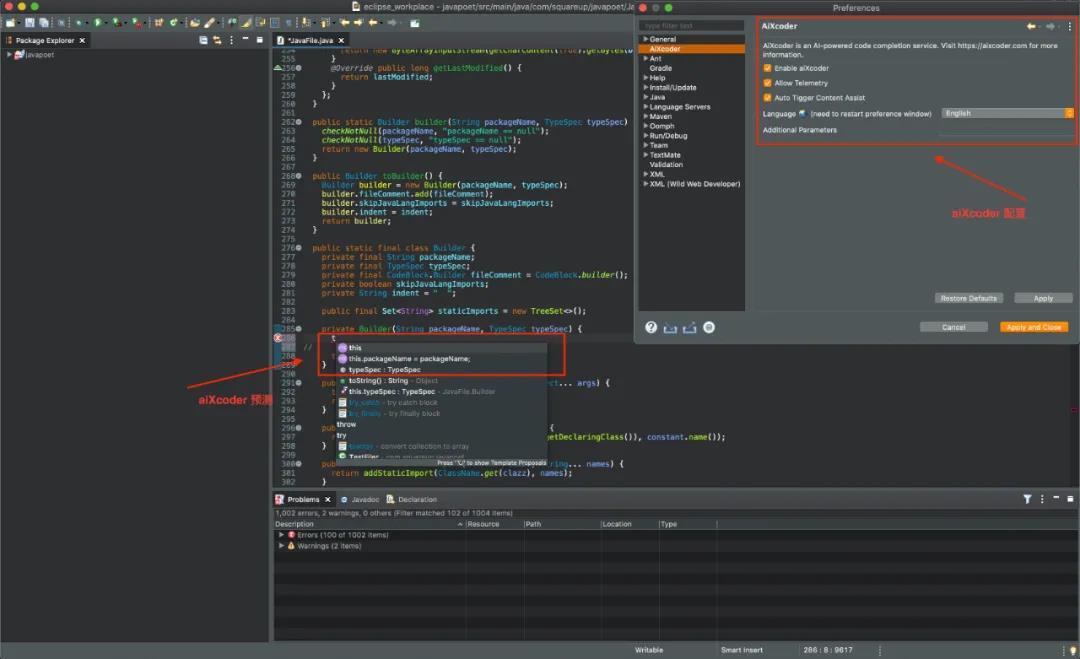Click the Location column header in Problems
This screenshot has height=659, width=1080.
pyautogui.click(x=629, y=524)
